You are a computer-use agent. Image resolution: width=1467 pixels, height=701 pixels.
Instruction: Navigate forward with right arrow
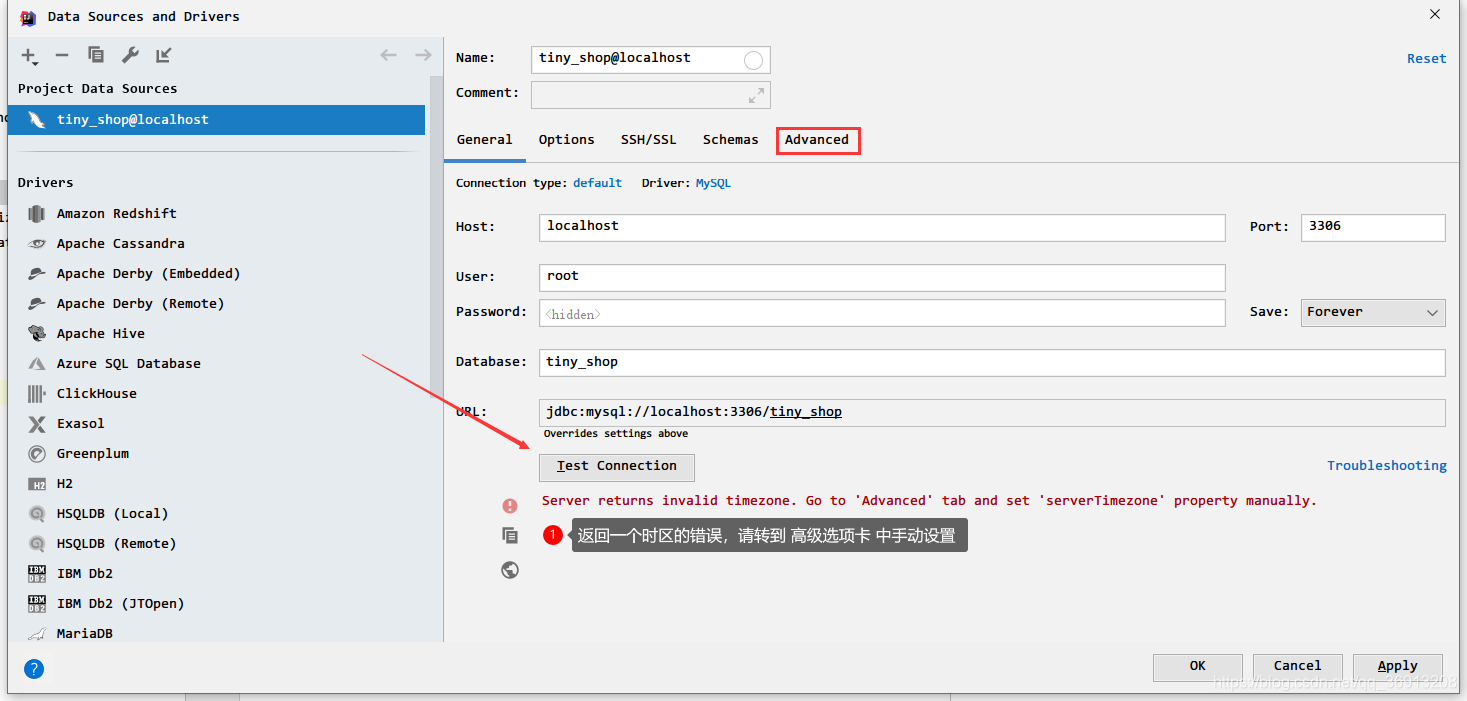coord(423,55)
